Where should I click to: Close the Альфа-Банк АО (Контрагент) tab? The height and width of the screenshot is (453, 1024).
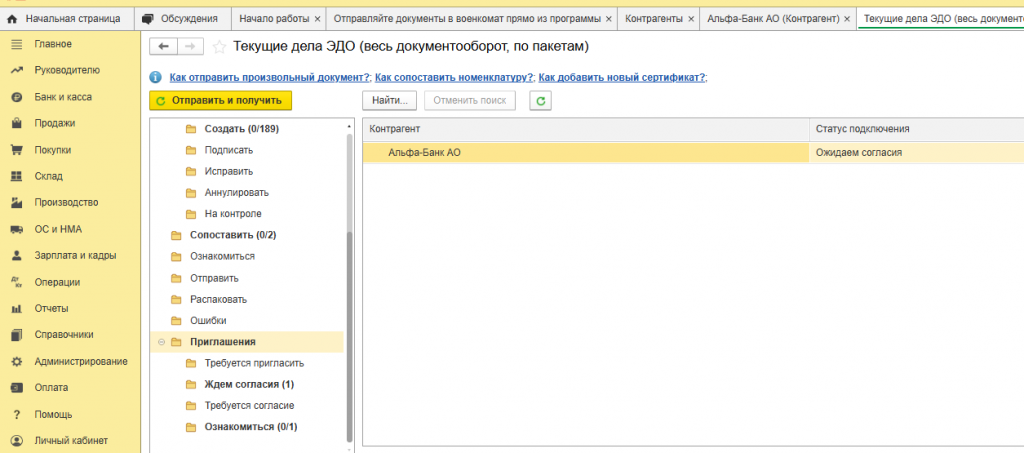(847, 19)
